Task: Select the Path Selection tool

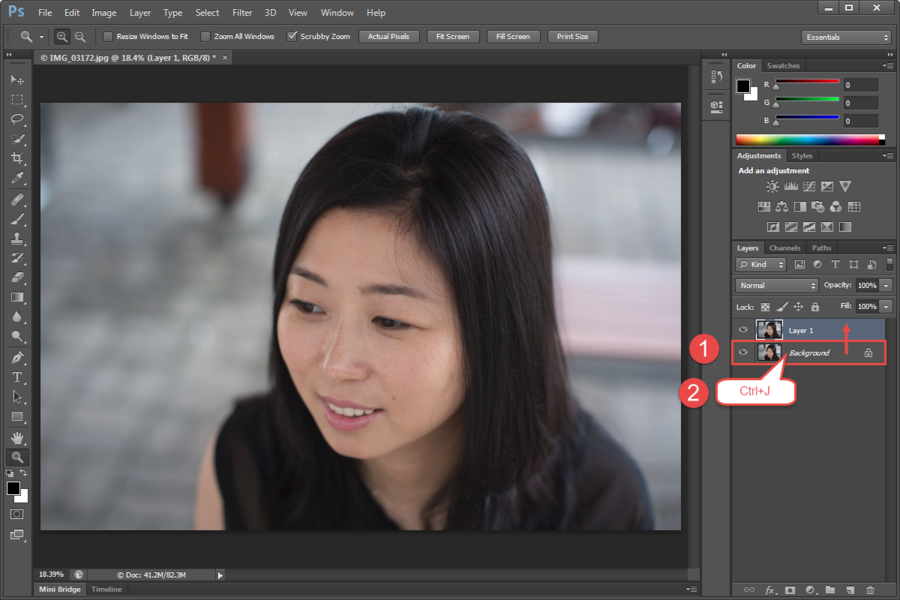Action: click(x=17, y=397)
